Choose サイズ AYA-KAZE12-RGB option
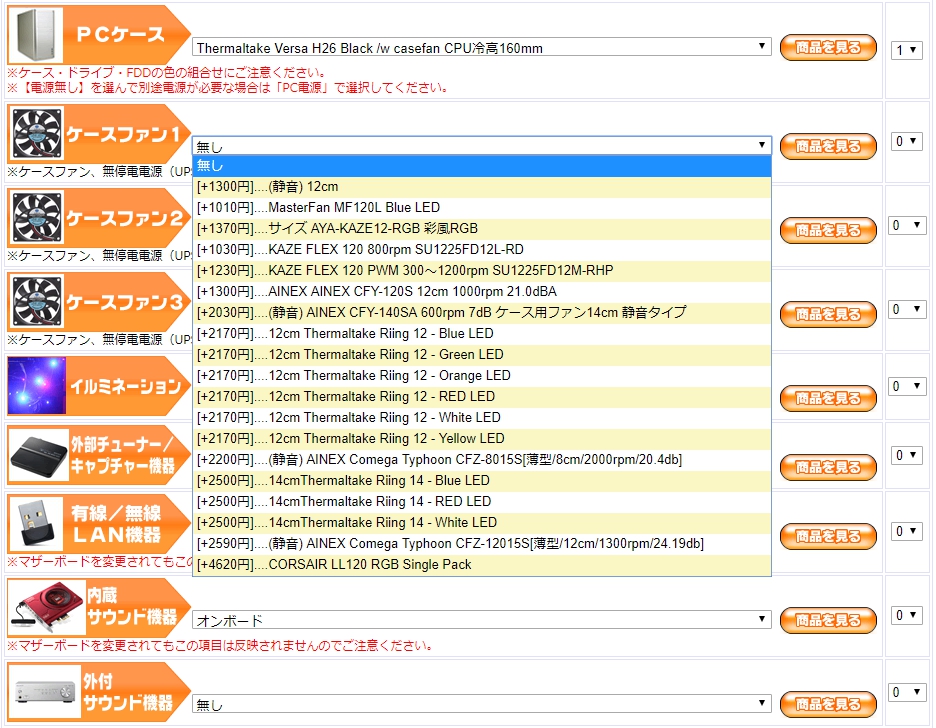This screenshot has width=936, height=728. pos(482,229)
